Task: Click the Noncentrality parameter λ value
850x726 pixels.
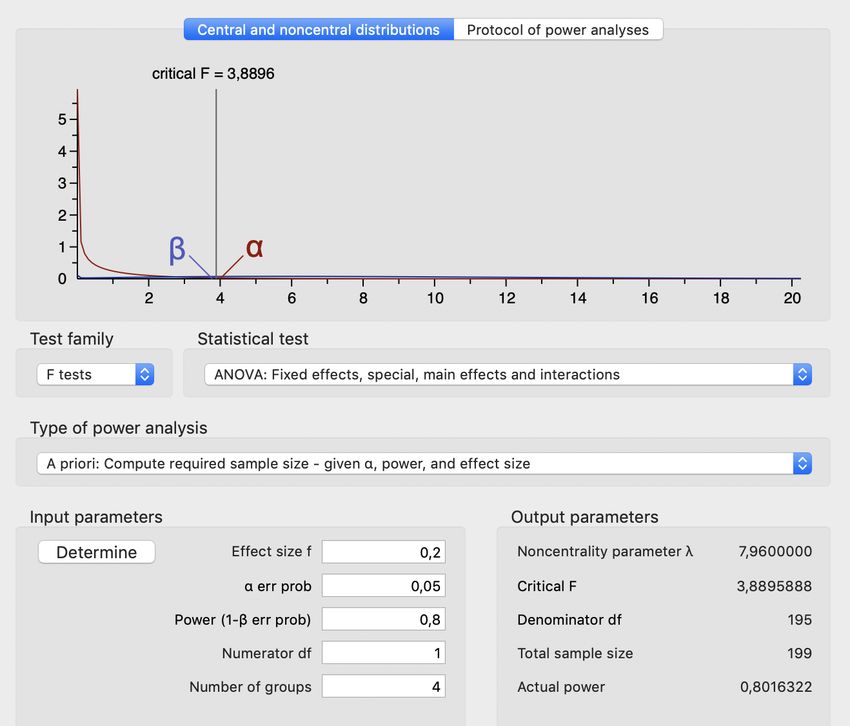Action: [x=774, y=552]
